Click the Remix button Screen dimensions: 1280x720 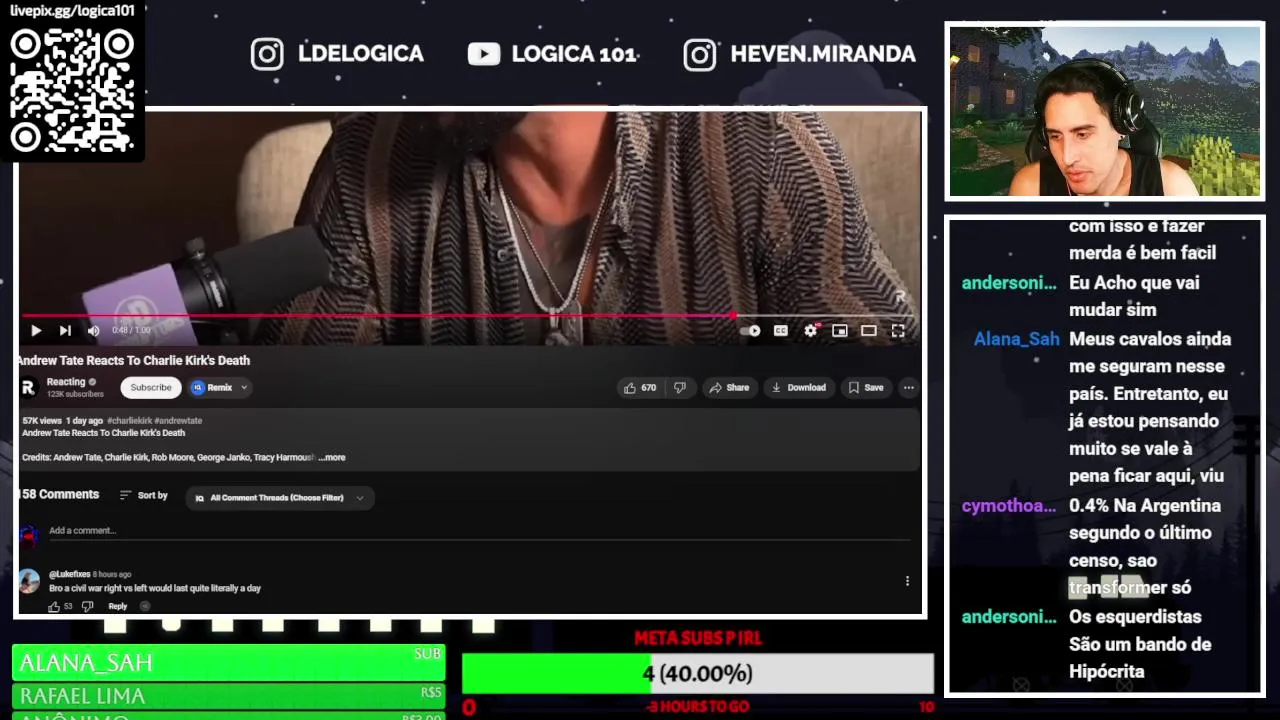[x=212, y=388]
